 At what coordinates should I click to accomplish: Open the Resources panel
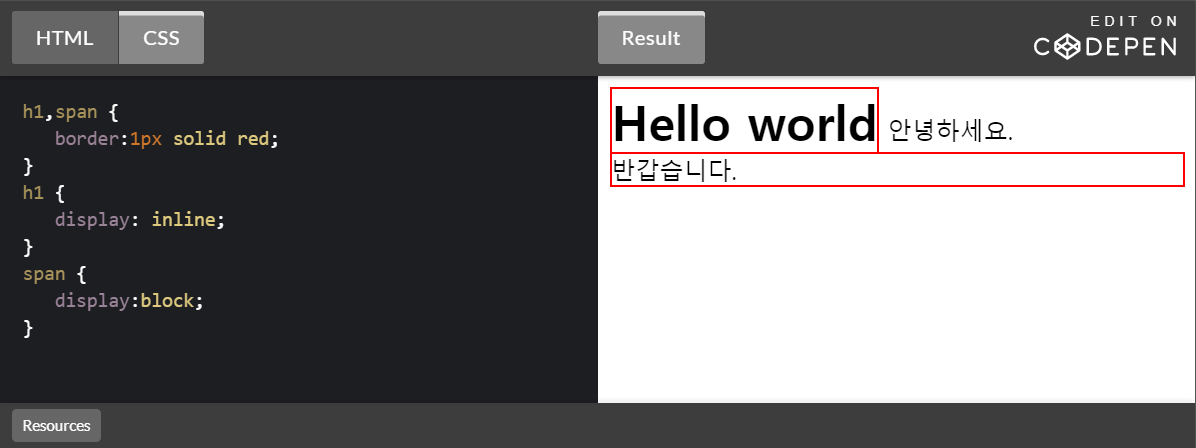56,425
